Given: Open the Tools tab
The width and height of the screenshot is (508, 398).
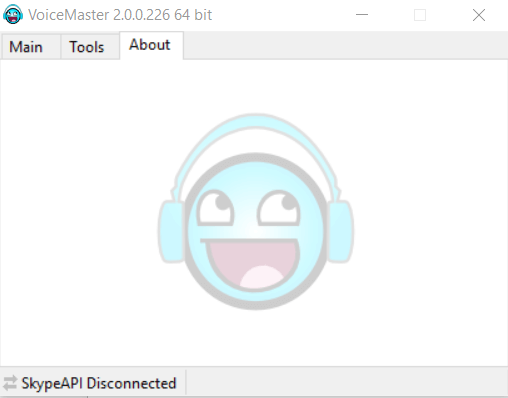Looking at the screenshot, I should 90,47.
